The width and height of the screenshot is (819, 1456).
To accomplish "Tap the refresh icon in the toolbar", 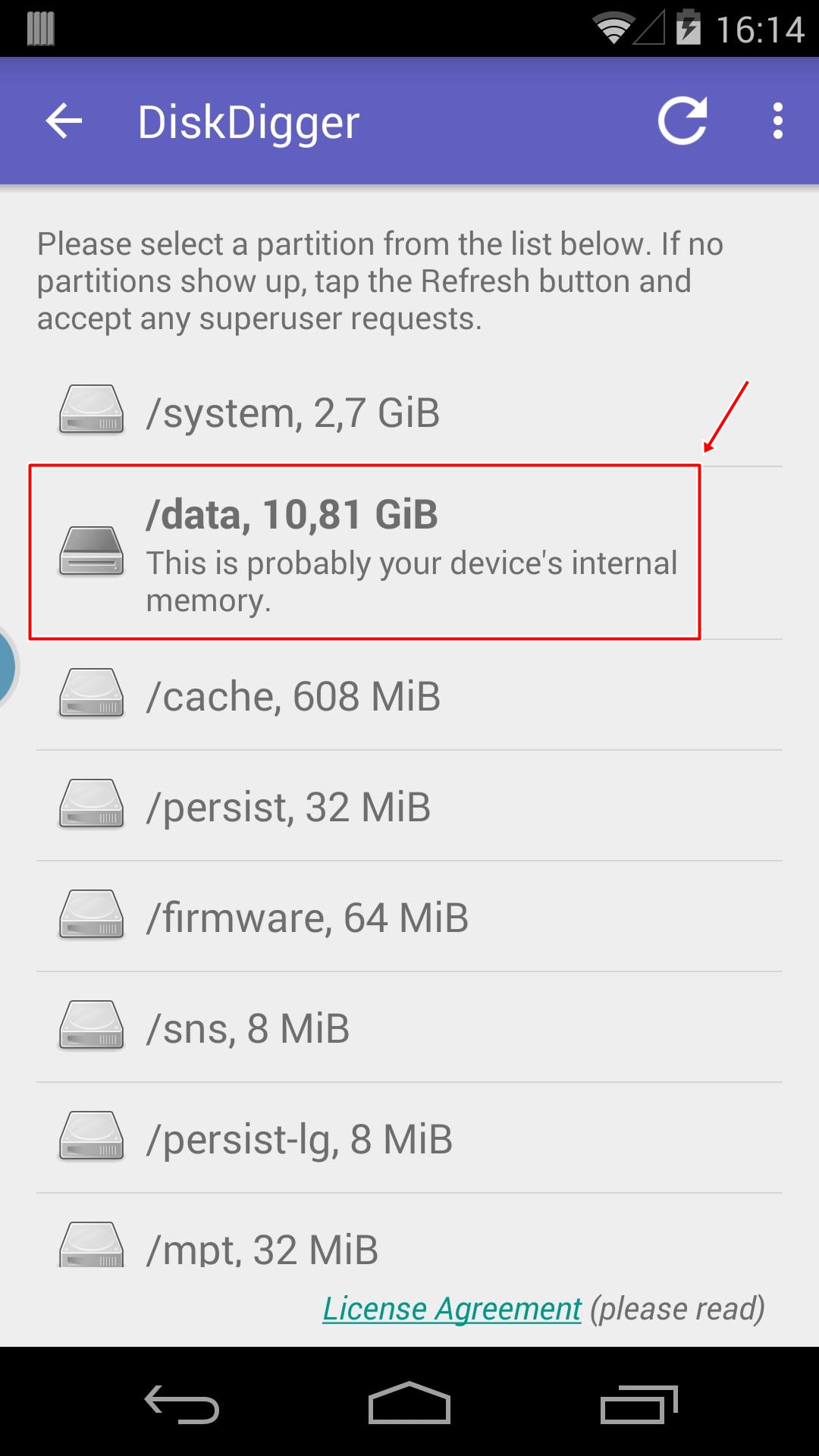I will pyautogui.click(x=682, y=122).
